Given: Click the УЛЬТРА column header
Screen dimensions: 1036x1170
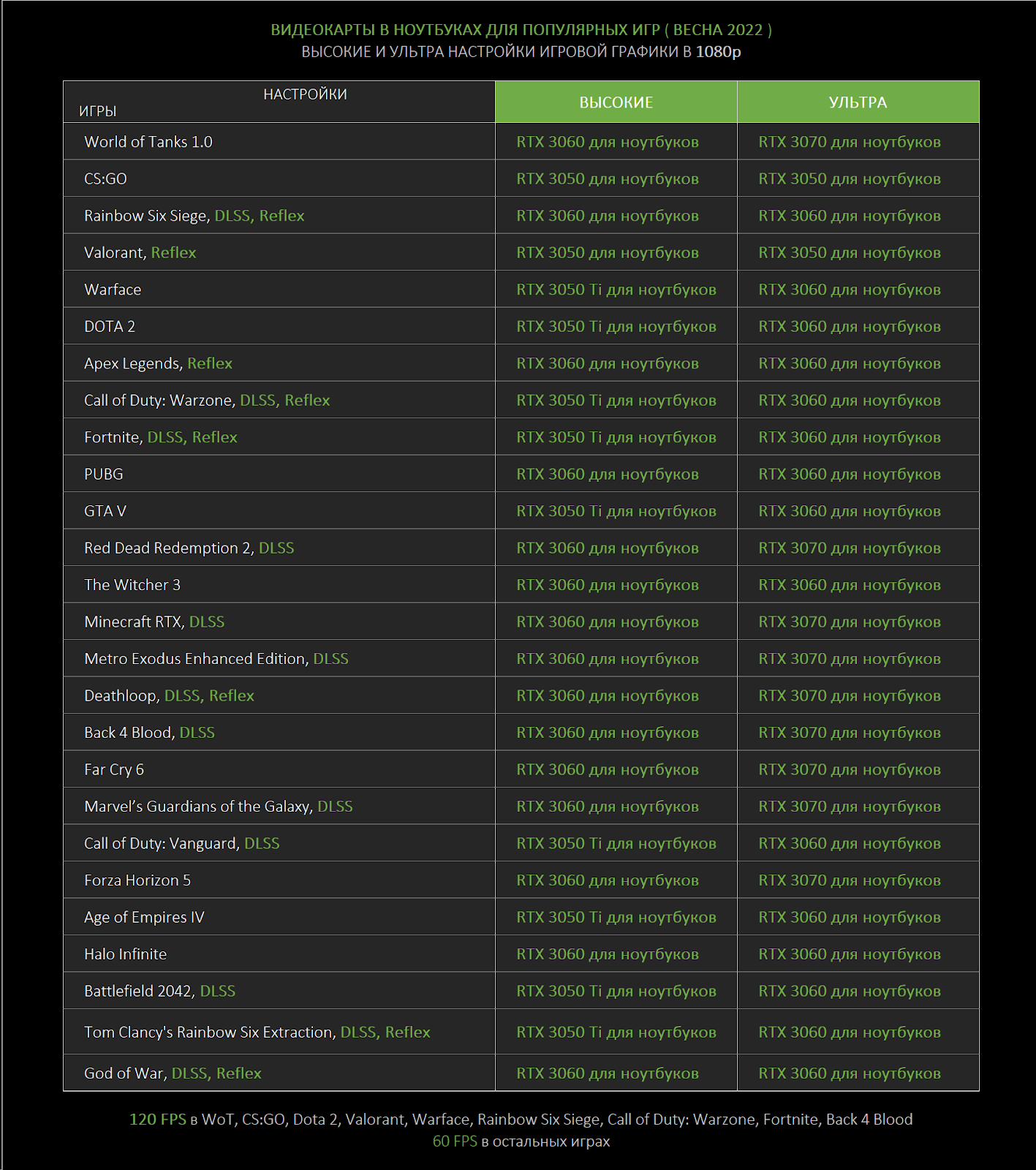Looking at the screenshot, I should coord(858,102).
